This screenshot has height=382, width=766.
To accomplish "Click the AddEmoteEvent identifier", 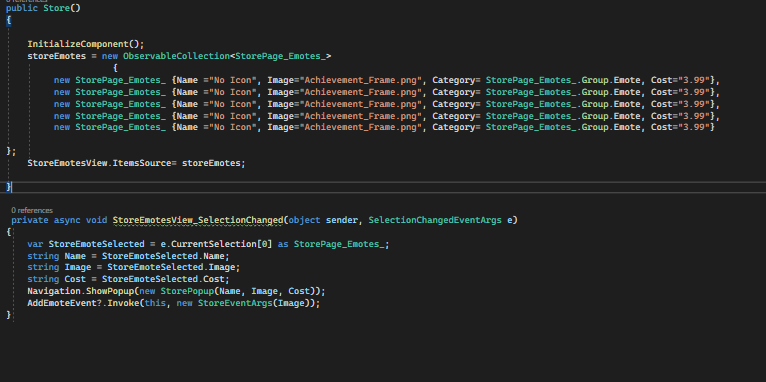I will [x=62, y=303].
